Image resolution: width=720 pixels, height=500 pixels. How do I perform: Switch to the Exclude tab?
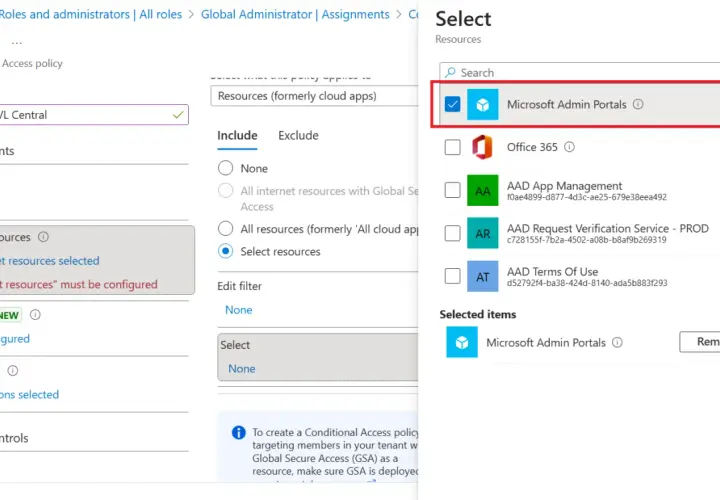[298, 135]
